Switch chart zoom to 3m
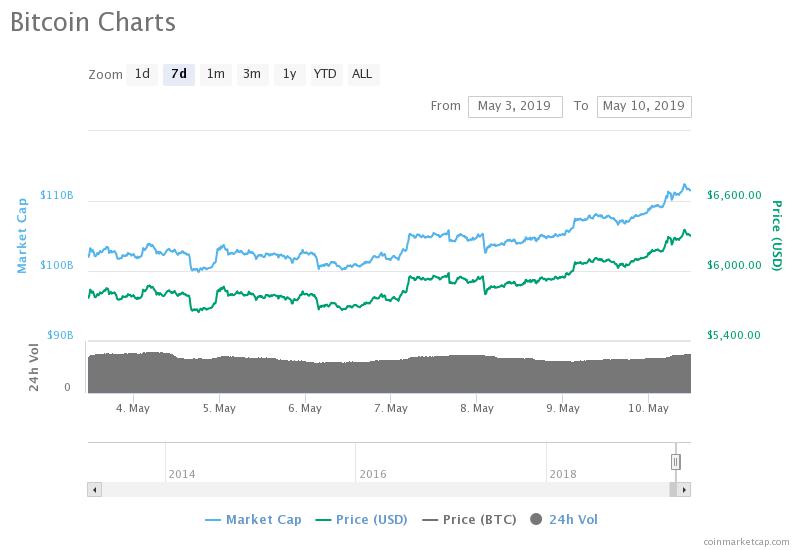This screenshot has height=550, width=800. pyautogui.click(x=252, y=74)
